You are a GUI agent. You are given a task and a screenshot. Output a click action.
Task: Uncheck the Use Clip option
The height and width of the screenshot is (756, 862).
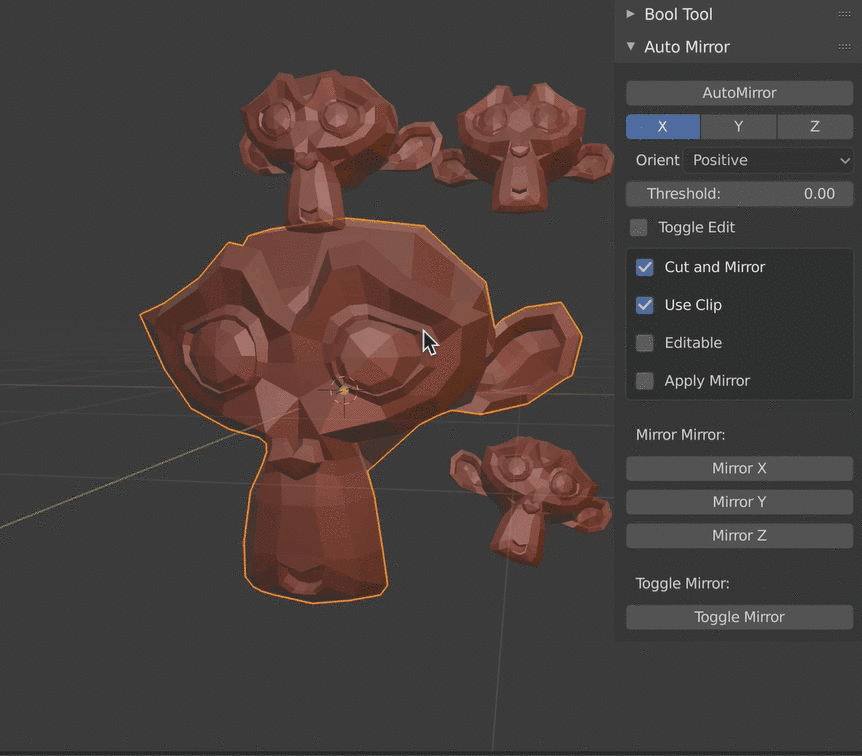(645, 305)
